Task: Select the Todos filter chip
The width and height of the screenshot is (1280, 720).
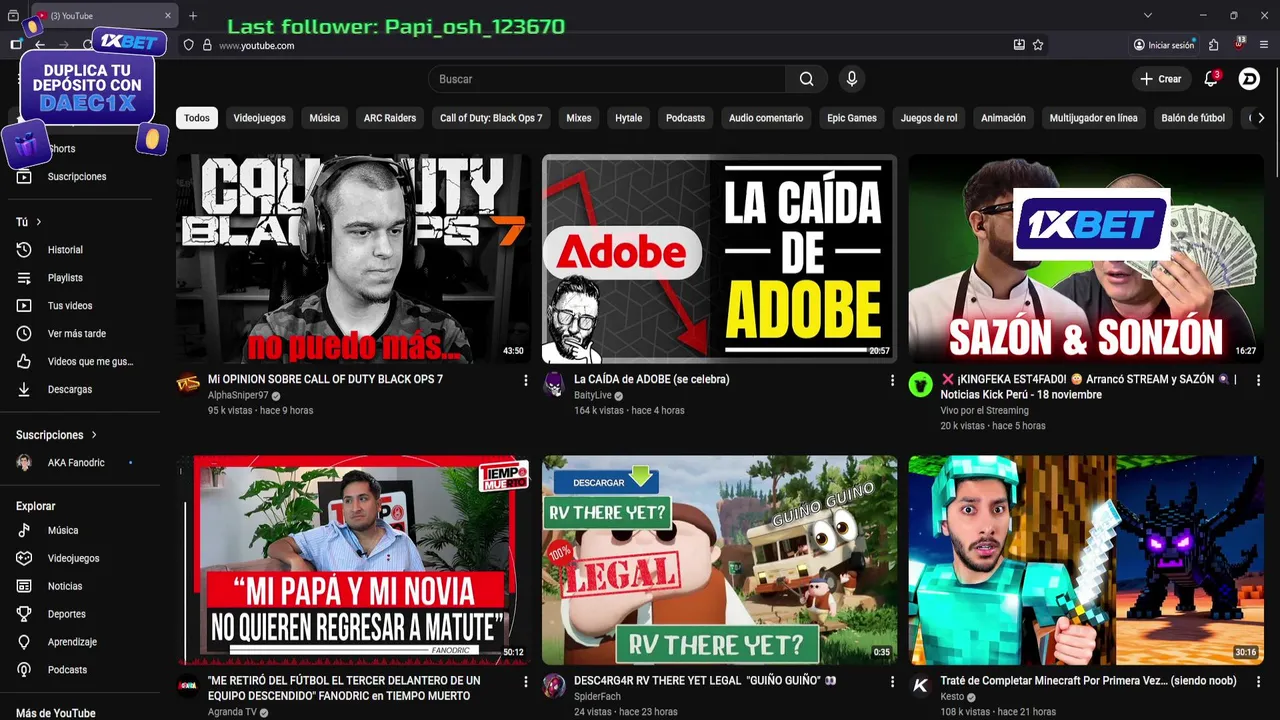Action: point(197,118)
